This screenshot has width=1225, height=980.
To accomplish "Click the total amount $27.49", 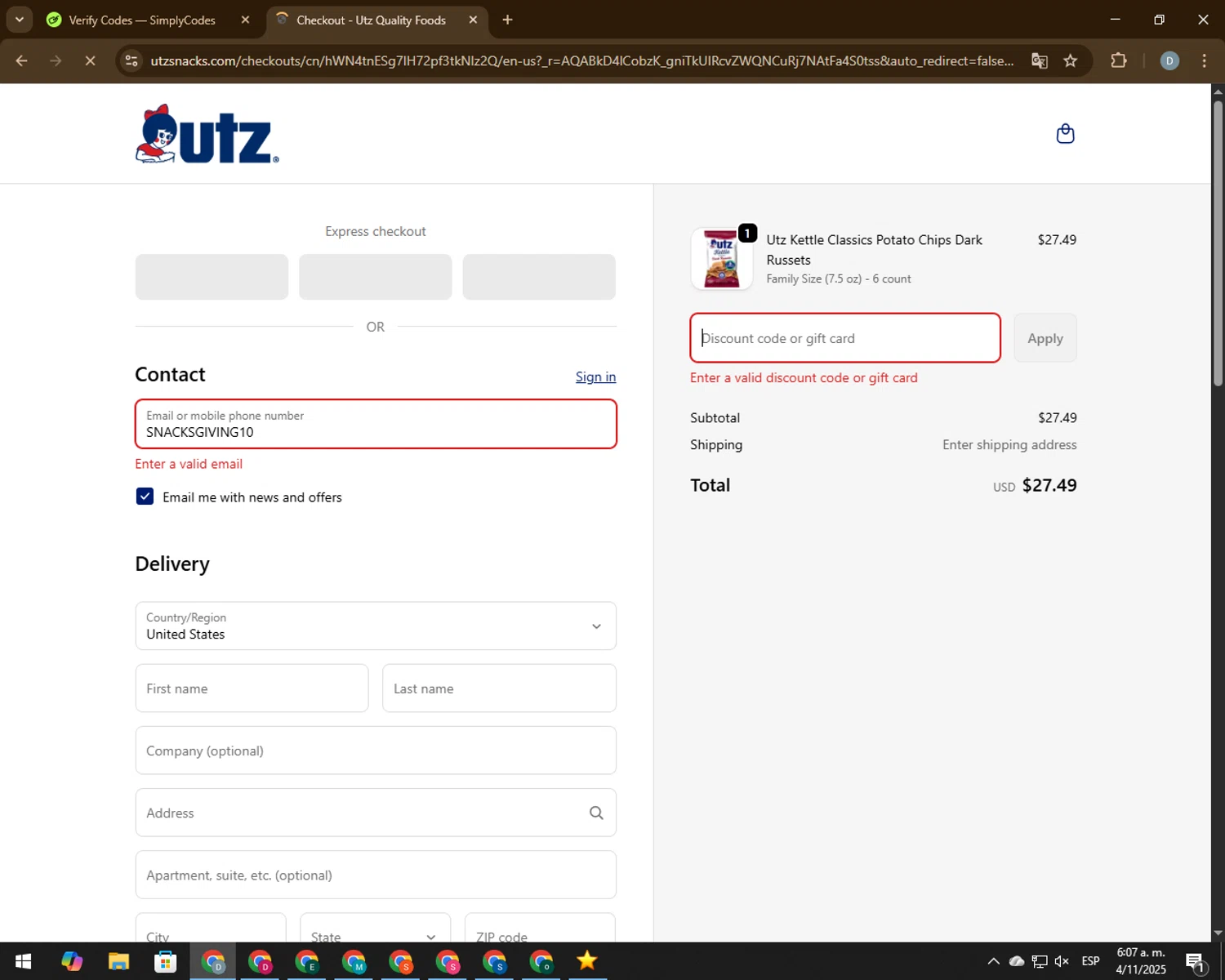I will (1049, 485).
